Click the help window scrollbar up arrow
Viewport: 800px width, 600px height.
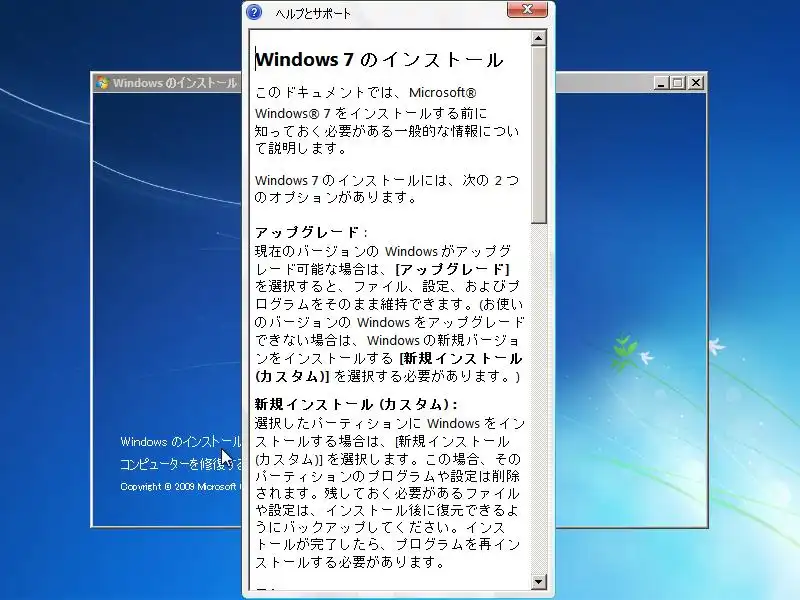pyautogui.click(x=539, y=38)
